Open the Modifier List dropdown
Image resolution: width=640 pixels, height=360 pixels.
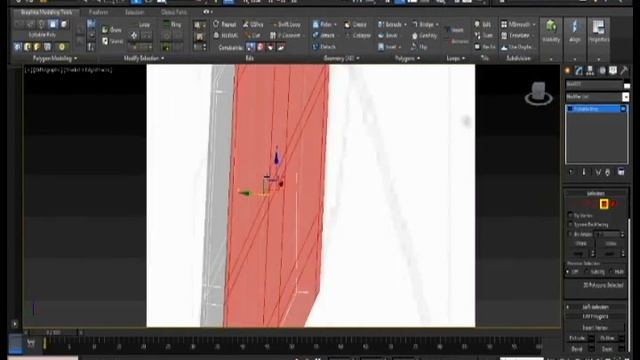coord(597,97)
